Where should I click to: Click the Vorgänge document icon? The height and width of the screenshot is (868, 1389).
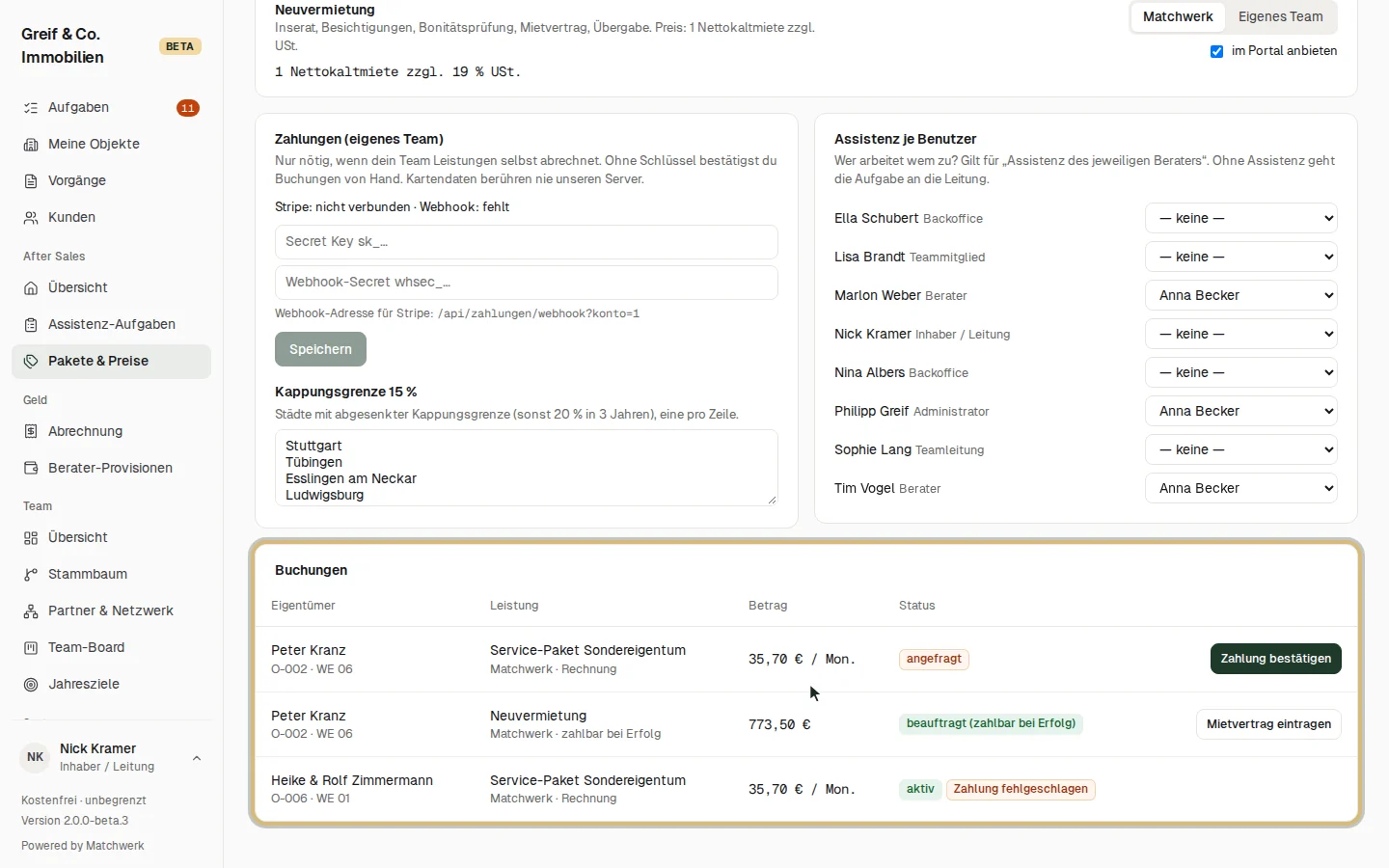click(31, 181)
